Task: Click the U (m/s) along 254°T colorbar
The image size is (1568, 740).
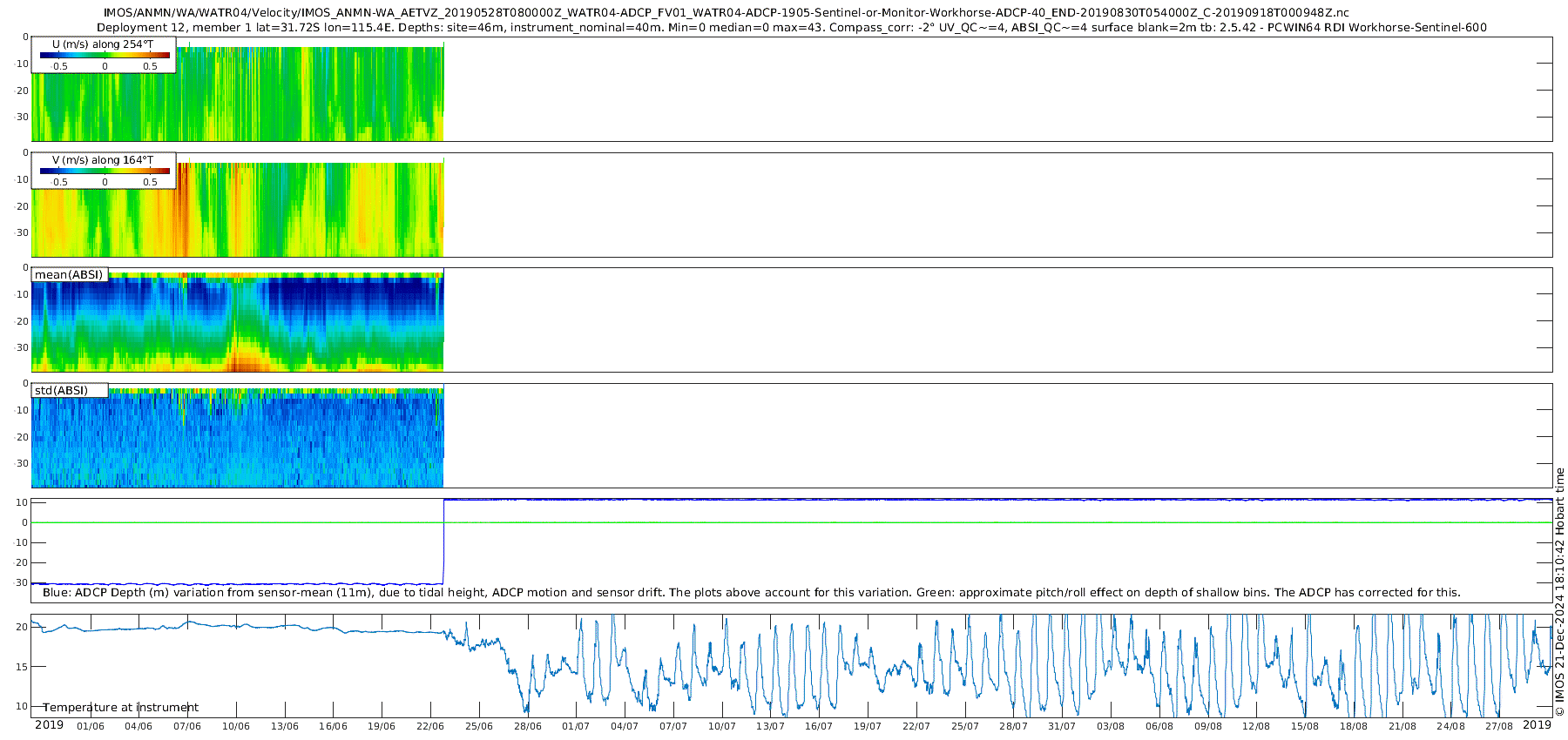Action: (105, 55)
